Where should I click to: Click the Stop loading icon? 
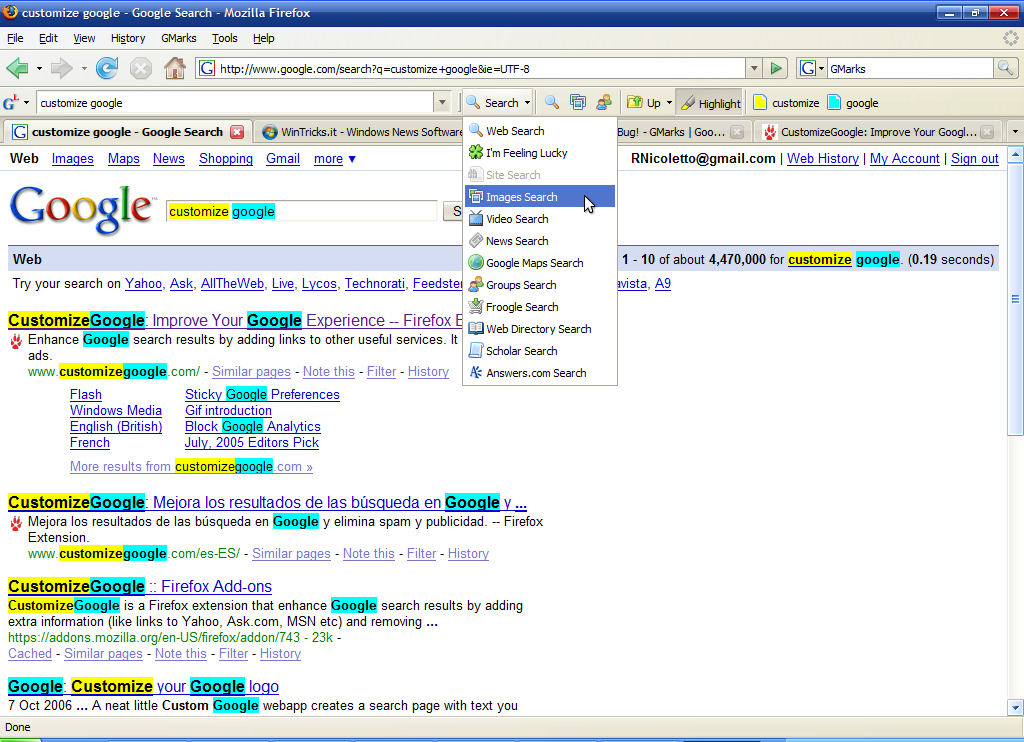tap(140, 68)
